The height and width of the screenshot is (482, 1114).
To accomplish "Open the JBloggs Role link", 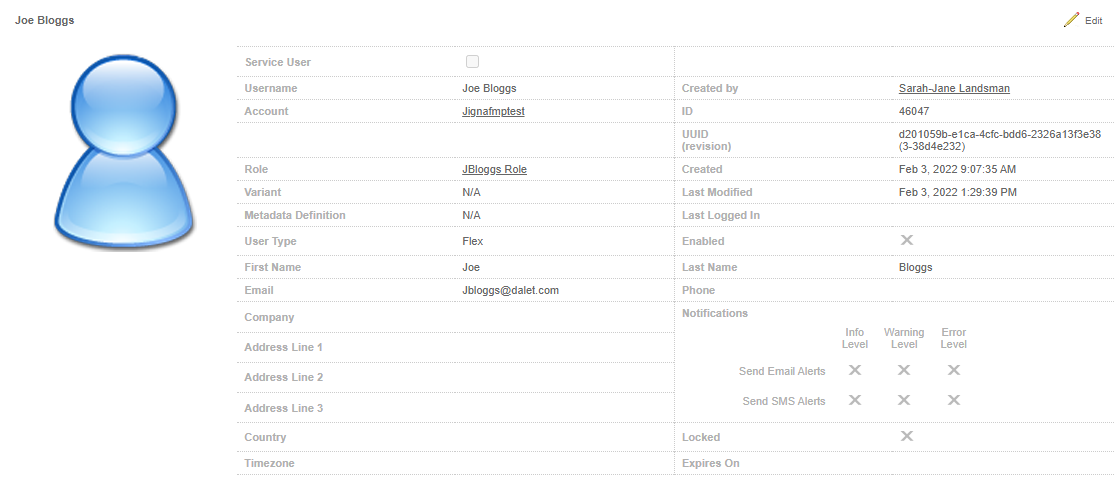I will pyautogui.click(x=494, y=169).
